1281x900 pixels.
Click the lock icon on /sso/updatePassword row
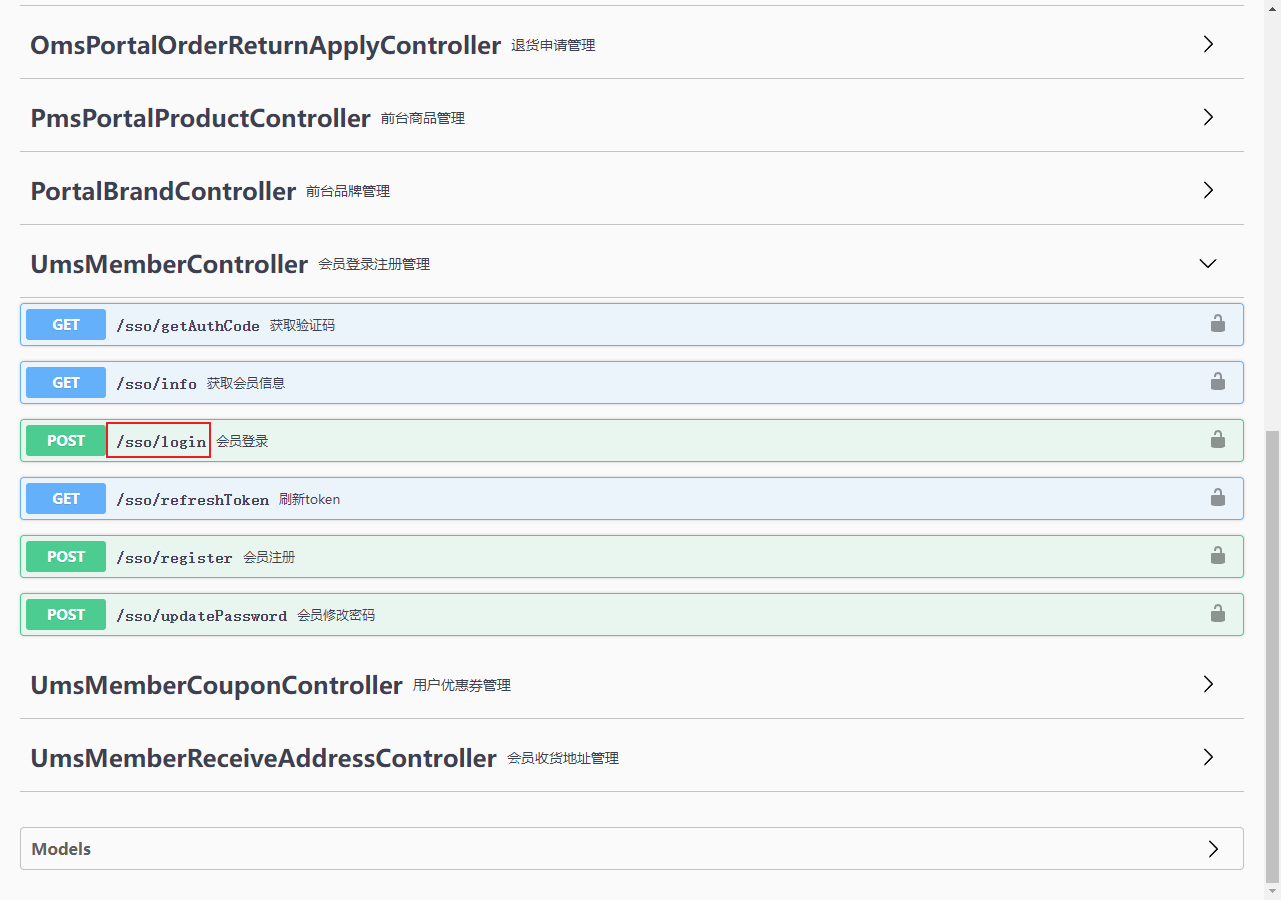pyautogui.click(x=1217, y=613)
